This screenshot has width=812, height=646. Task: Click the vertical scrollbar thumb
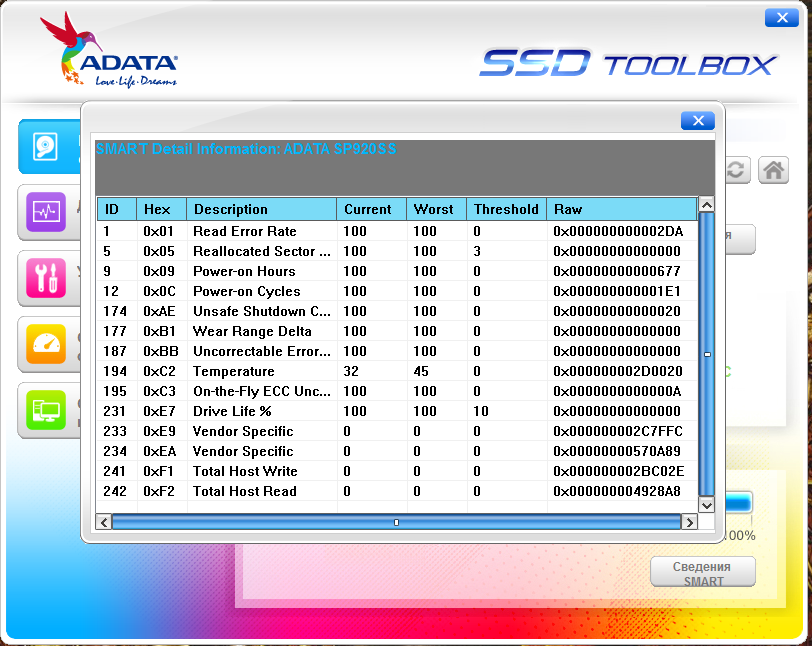tap(706, 354)
